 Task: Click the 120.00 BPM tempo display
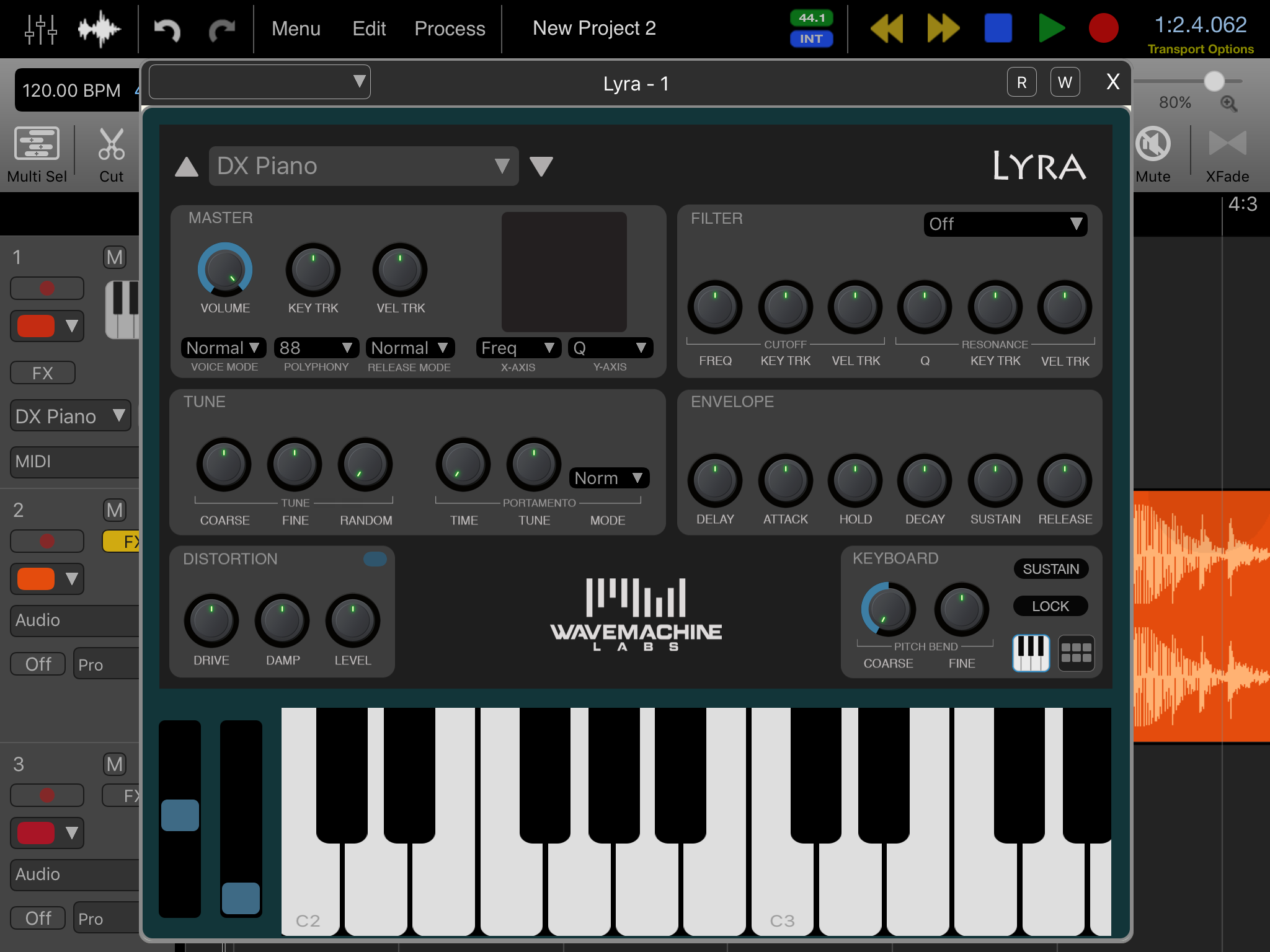pyautogui.click(x=71, y=90)
